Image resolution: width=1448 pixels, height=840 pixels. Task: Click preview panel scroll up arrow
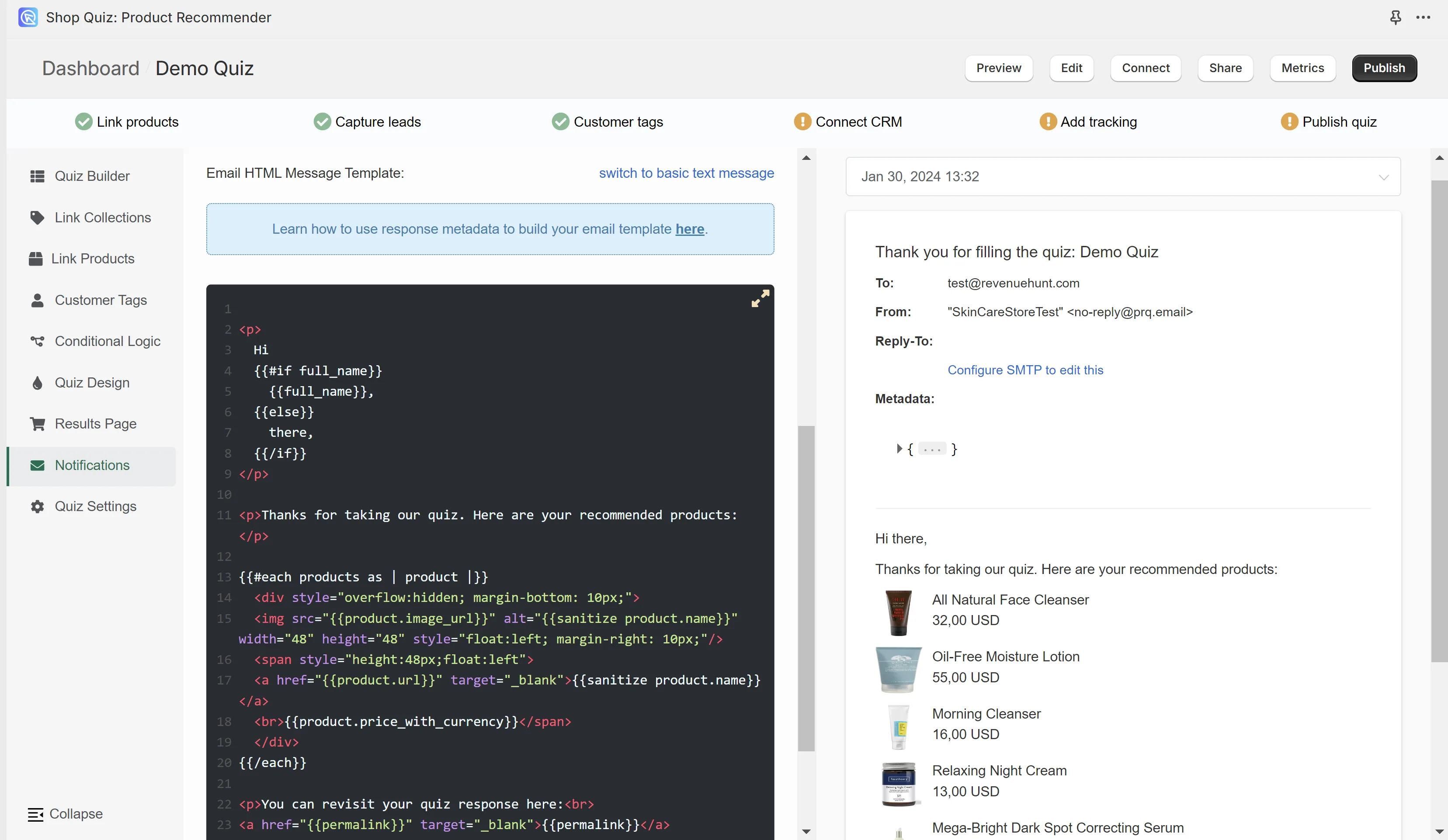(x=1439, y=158)
